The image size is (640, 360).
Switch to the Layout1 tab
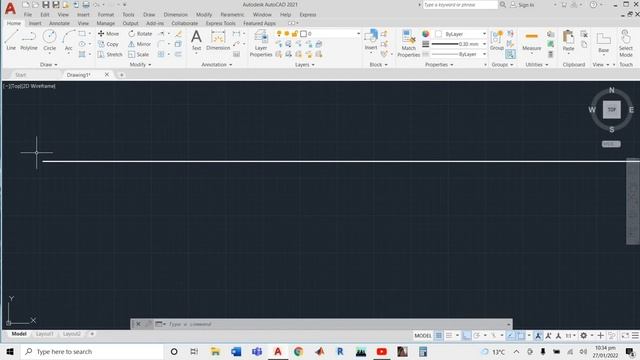click(44, 334)
